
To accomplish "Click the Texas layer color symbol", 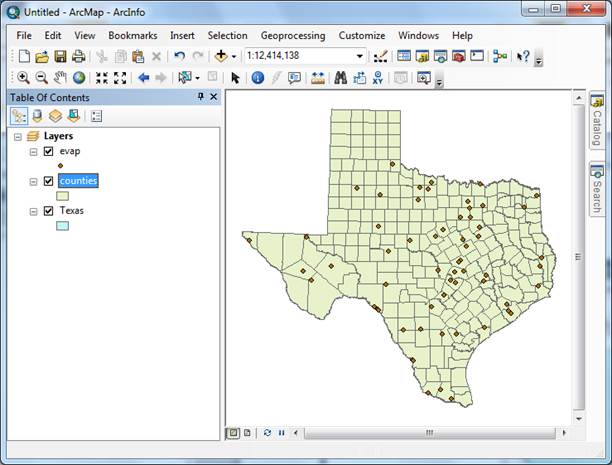I will 62,227.
